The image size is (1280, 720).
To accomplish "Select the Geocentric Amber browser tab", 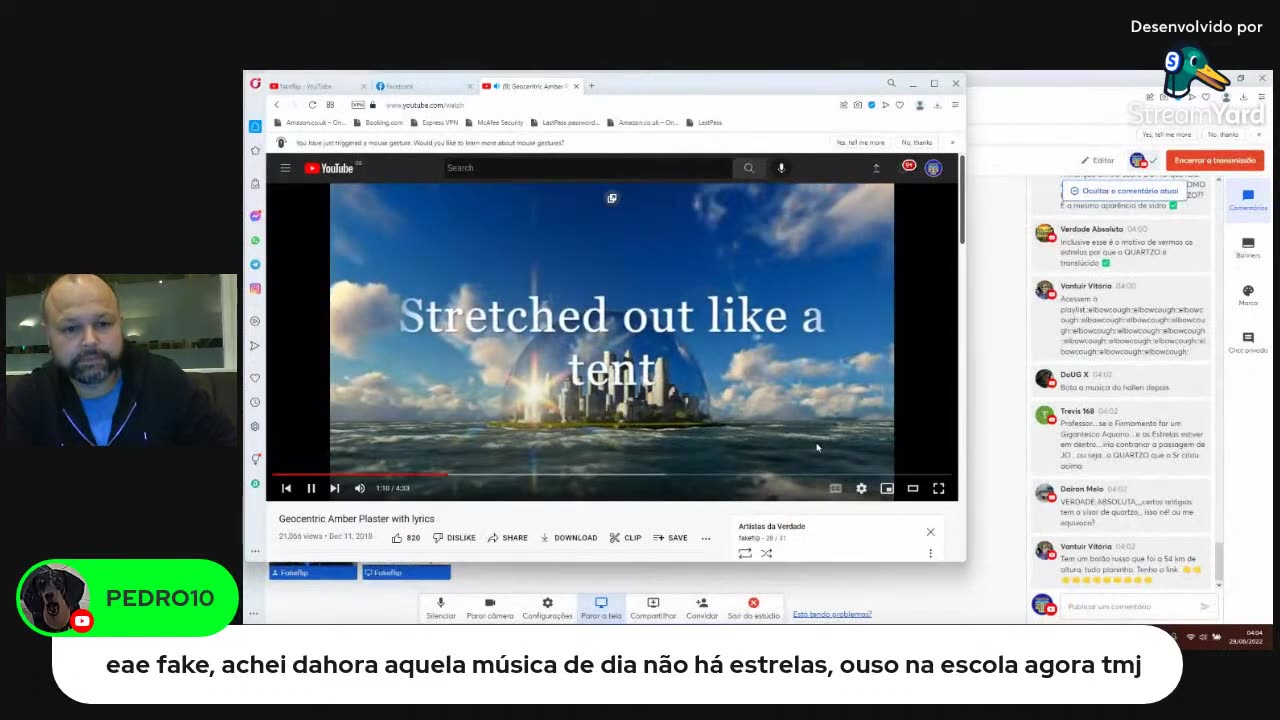I will point(528,86).
